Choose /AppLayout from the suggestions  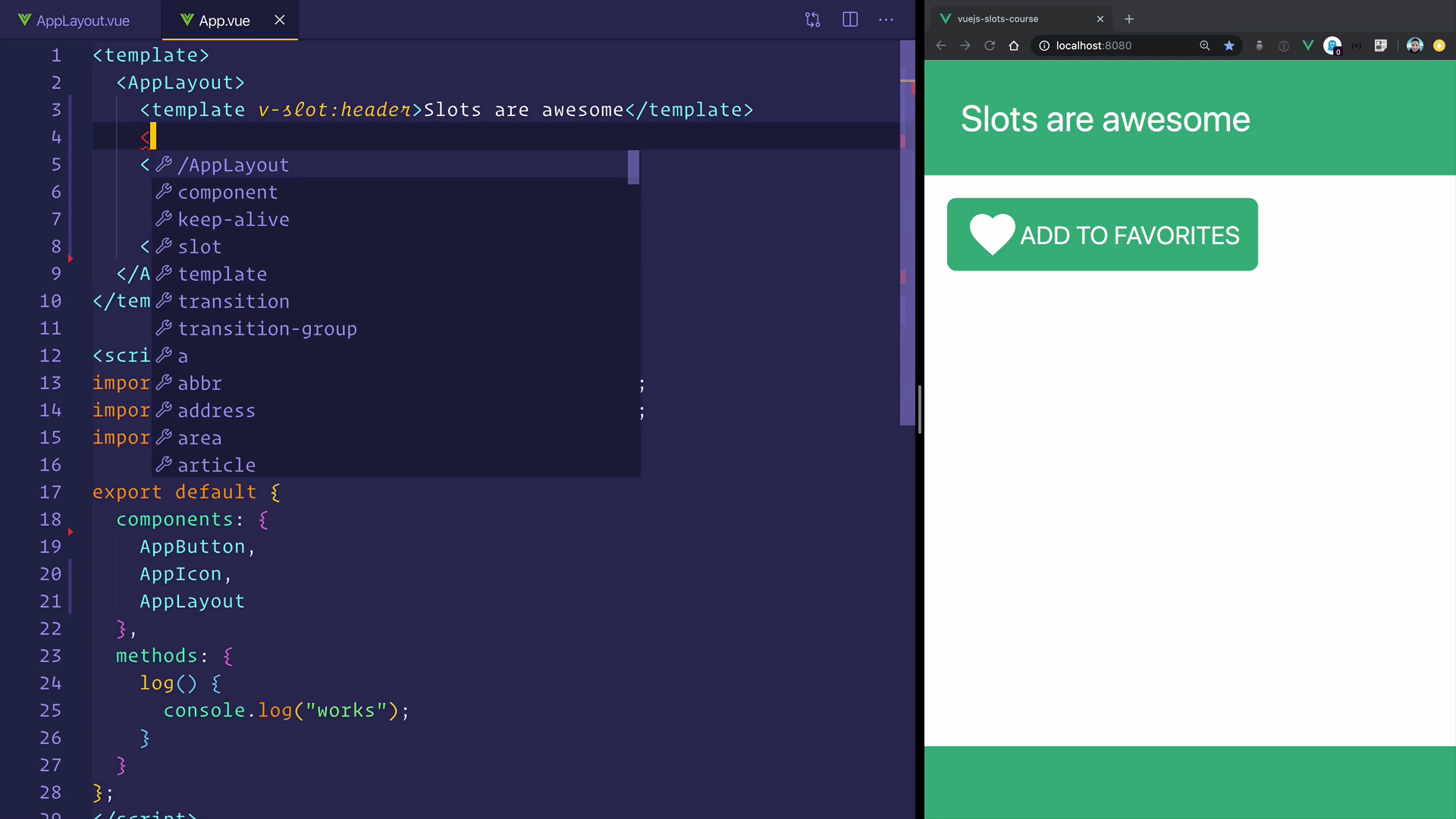(390, 165)
